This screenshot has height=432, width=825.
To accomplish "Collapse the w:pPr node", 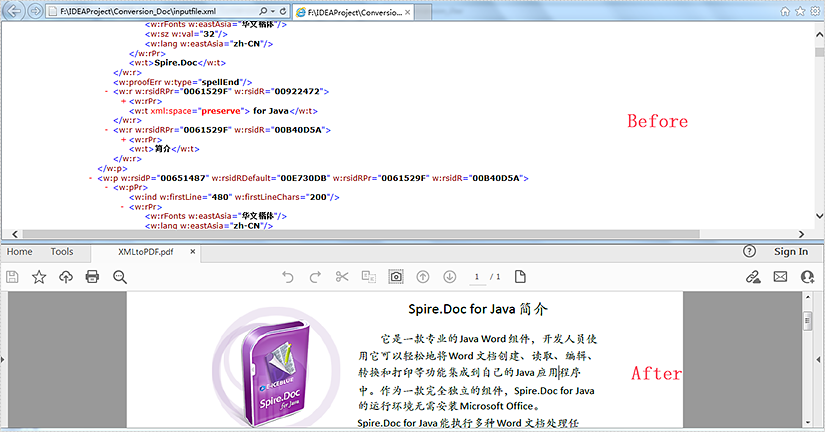I will click(106, 187).
